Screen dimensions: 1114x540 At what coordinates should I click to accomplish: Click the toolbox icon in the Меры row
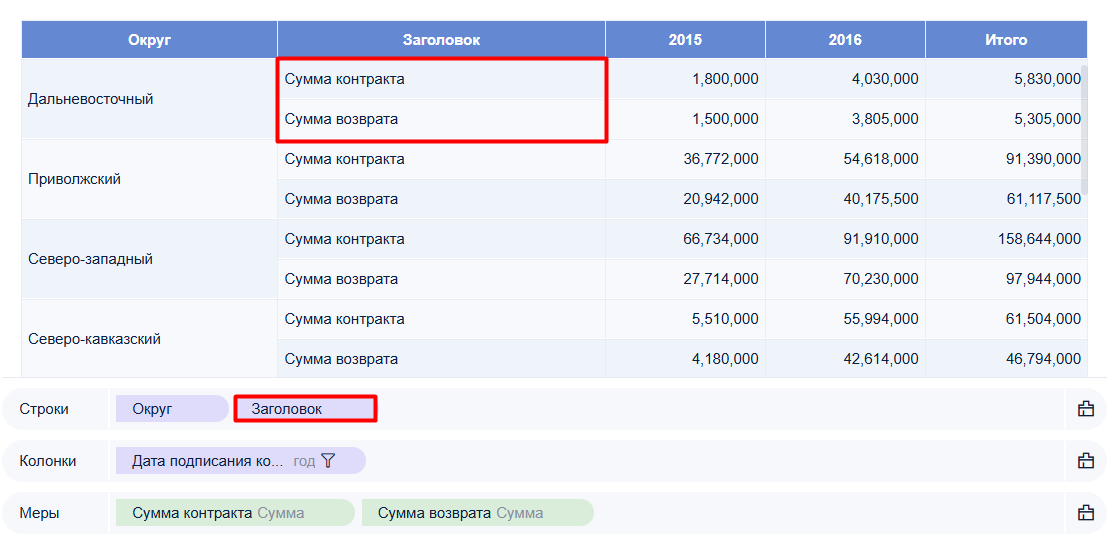pos(1086,512)
